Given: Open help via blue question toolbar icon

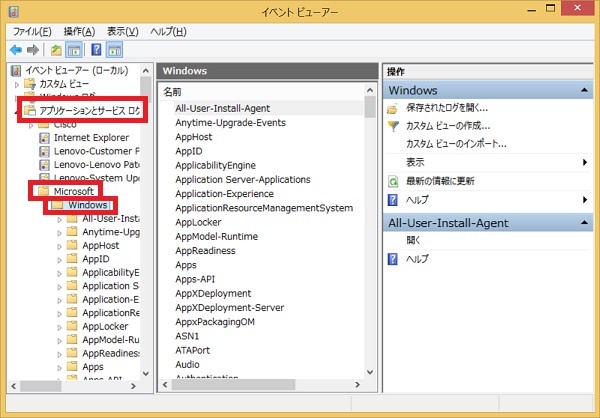Looking at the screenshot, I should [96, 50].
